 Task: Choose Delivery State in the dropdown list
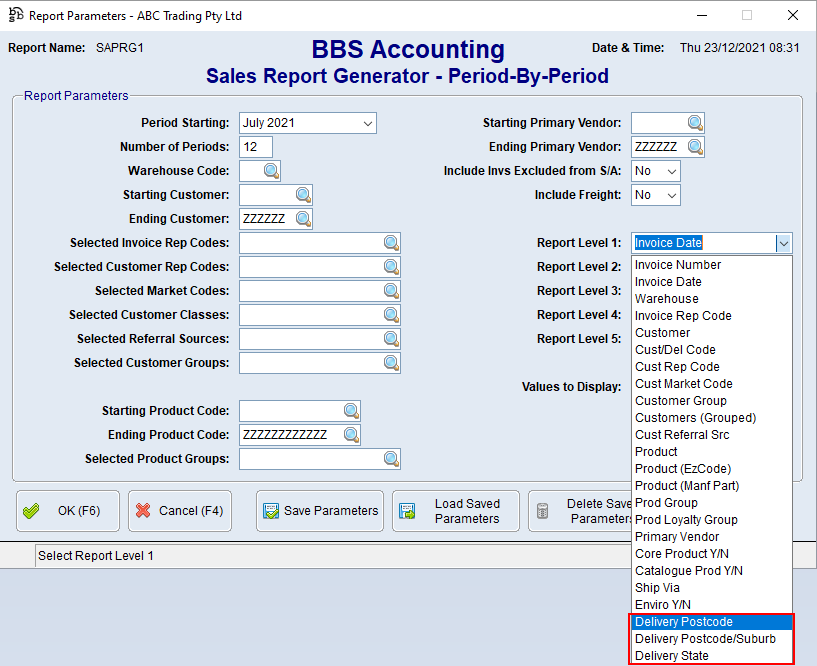tap(671, 656)
